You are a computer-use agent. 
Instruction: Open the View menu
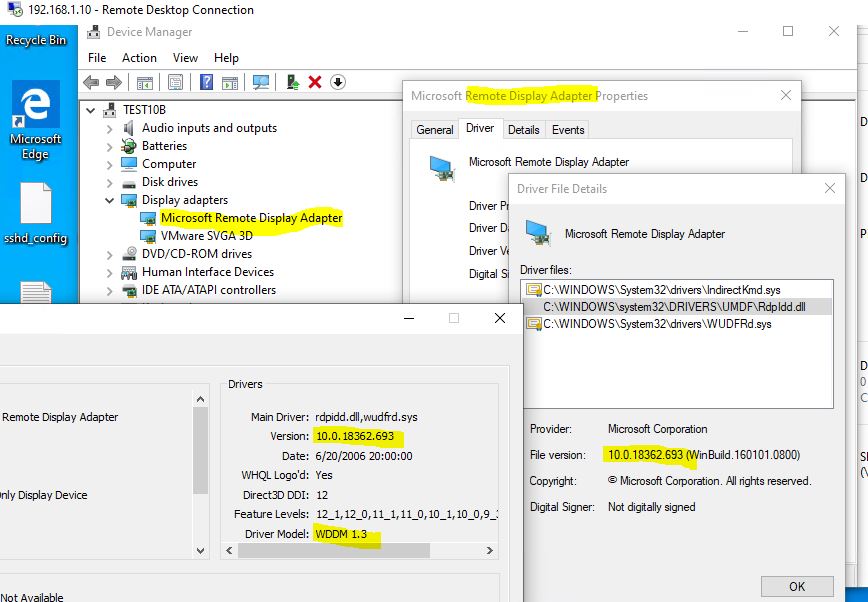pos(185,58)
